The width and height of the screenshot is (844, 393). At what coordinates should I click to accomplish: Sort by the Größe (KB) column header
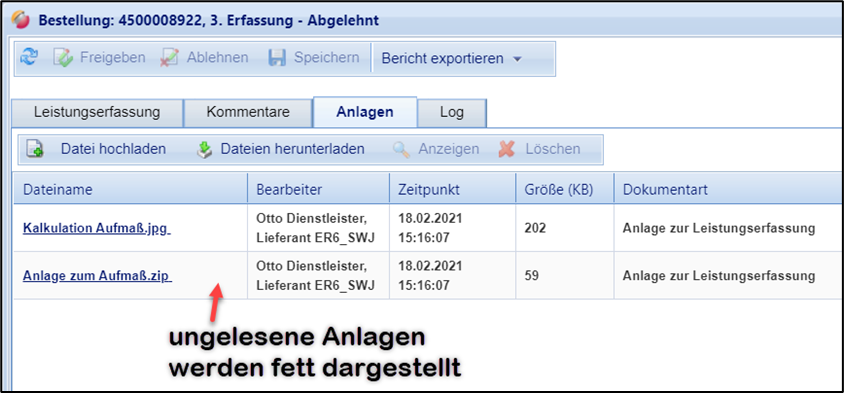pyautogui.click(x=565, y=189)
